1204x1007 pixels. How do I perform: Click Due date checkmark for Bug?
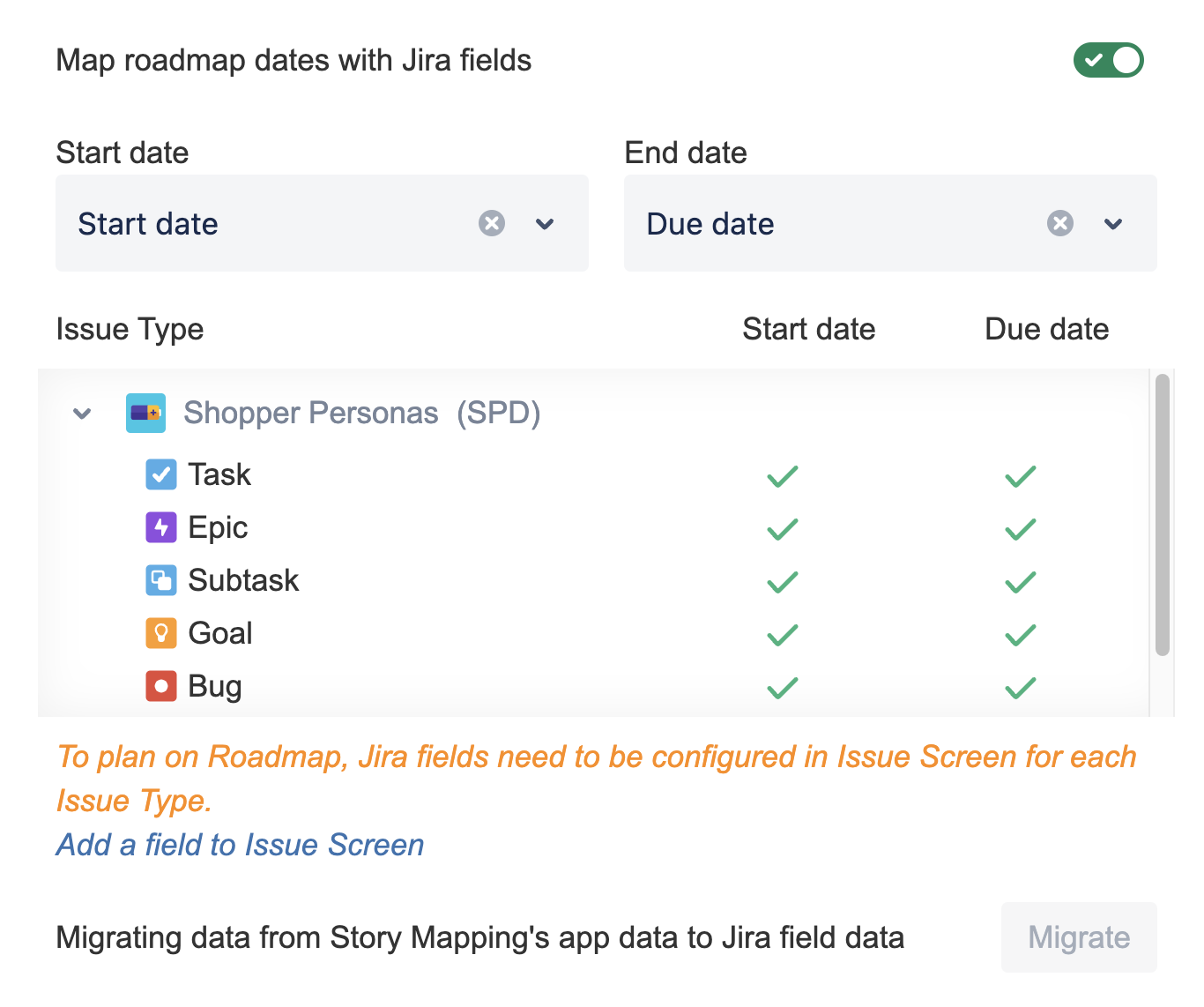tap(1020, 688)
